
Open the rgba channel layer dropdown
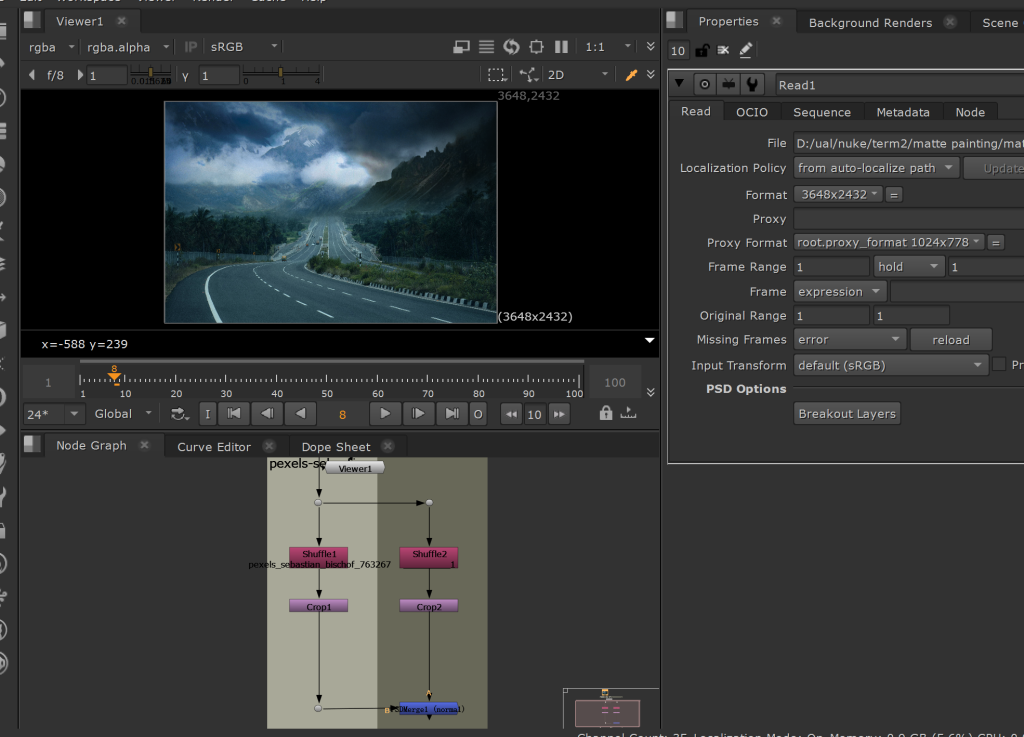[51, 47]
